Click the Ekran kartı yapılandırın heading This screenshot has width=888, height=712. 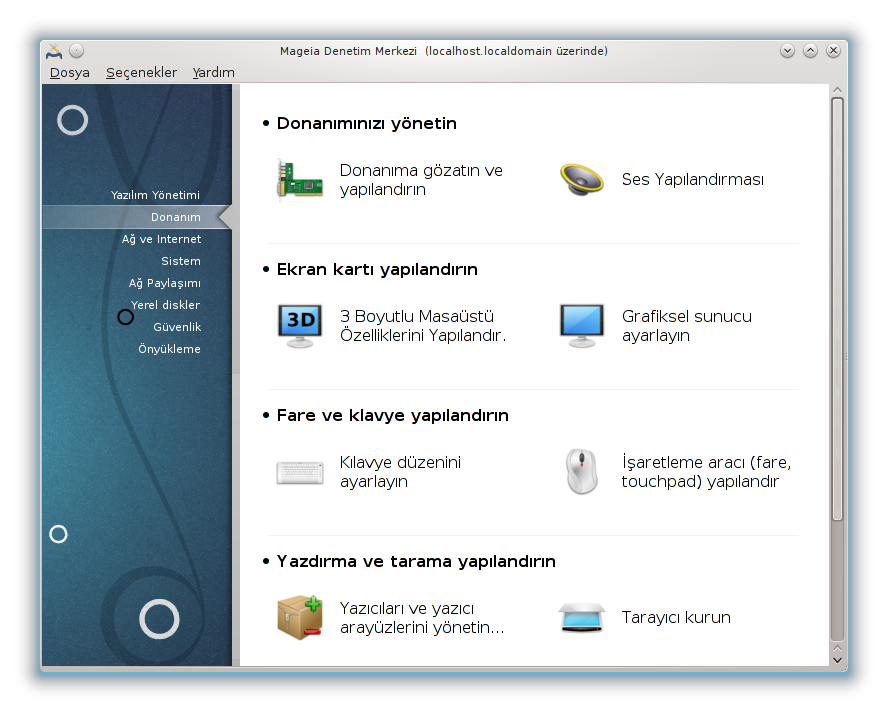[377, 269]
